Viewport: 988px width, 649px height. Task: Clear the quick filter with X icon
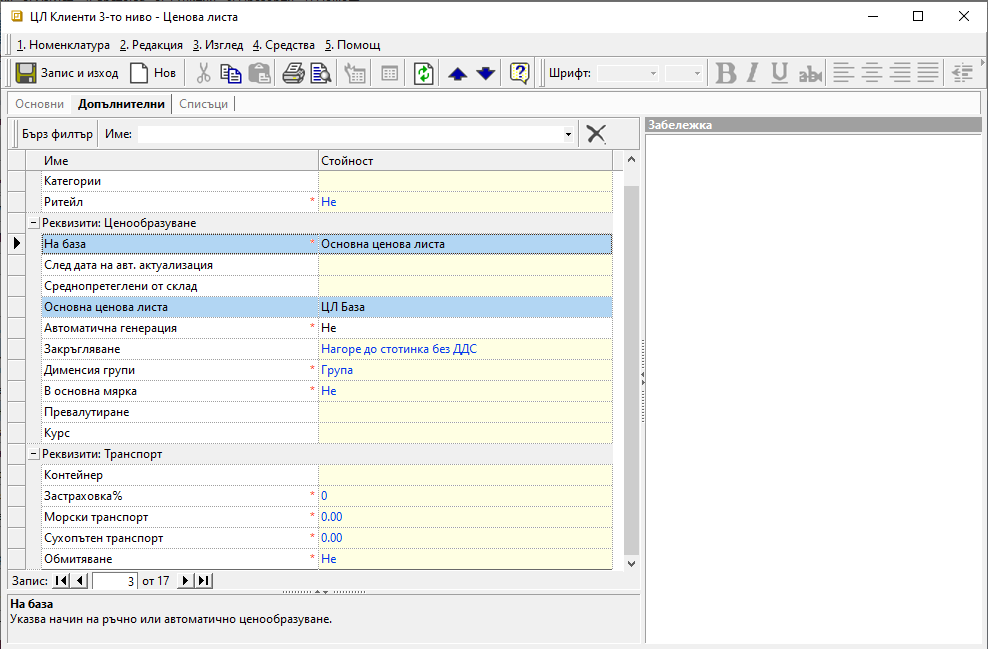click(596, 134)
